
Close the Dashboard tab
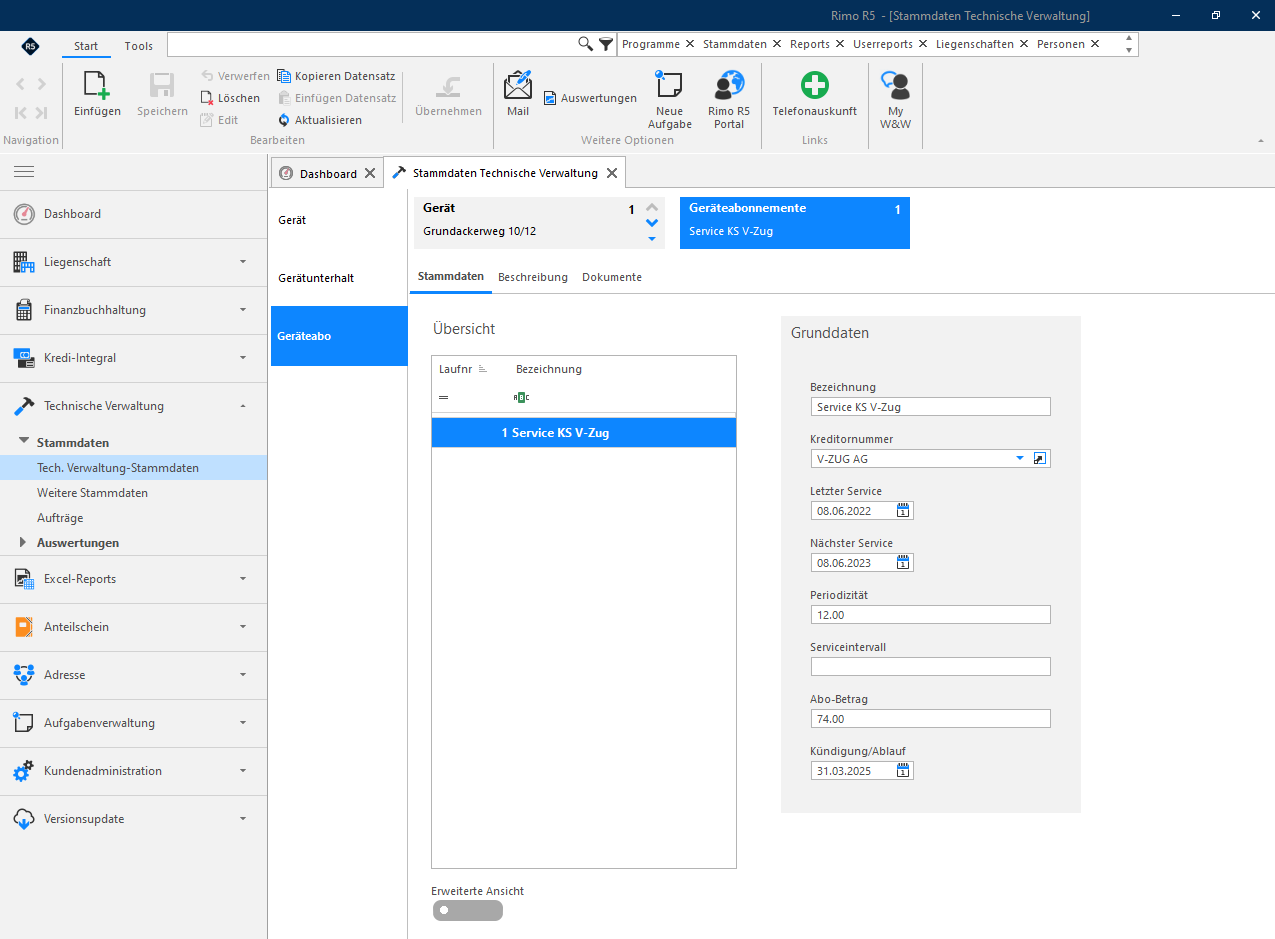369,173
